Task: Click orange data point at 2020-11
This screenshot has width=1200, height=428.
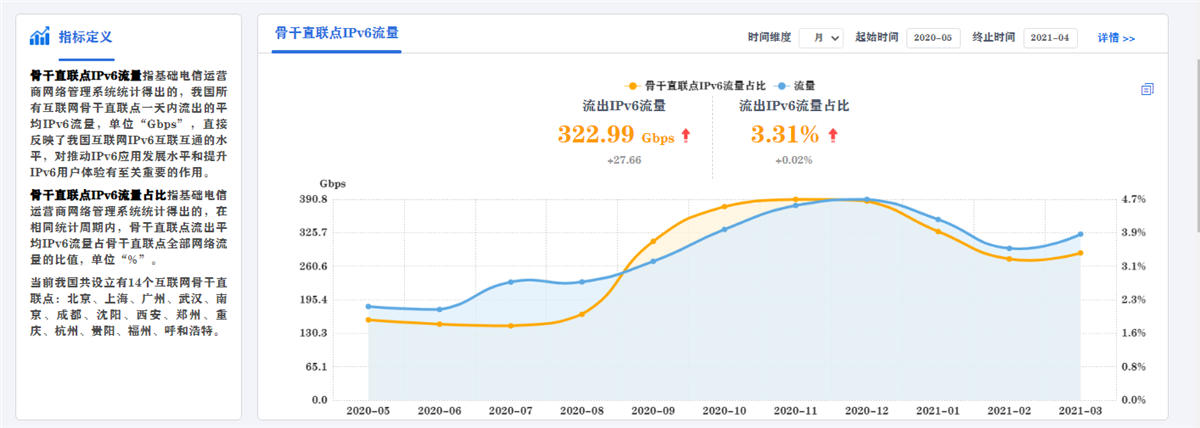Action: coord(796,200)
